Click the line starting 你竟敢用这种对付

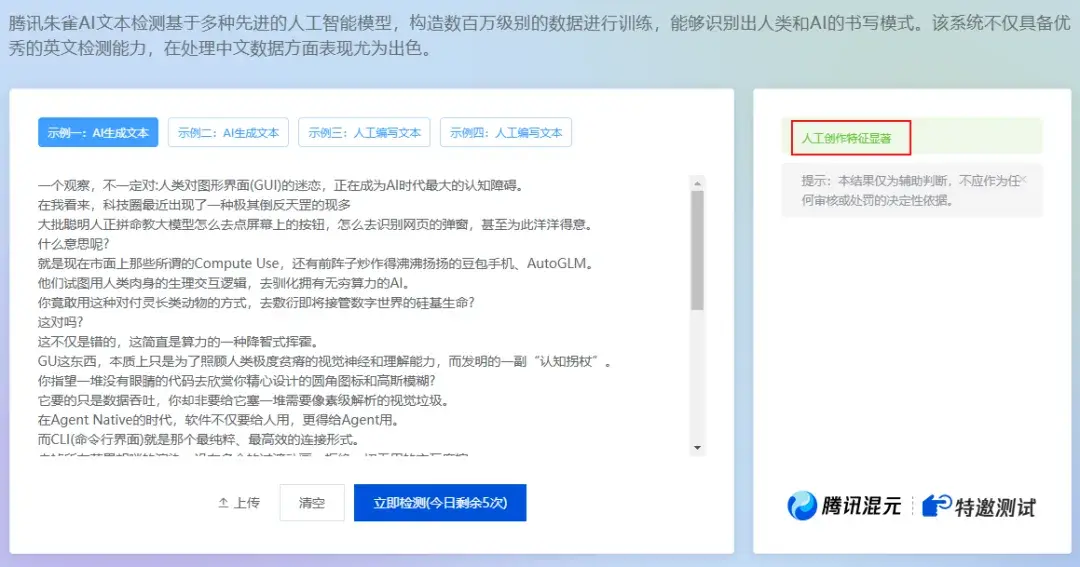click(x=256, y=302)
